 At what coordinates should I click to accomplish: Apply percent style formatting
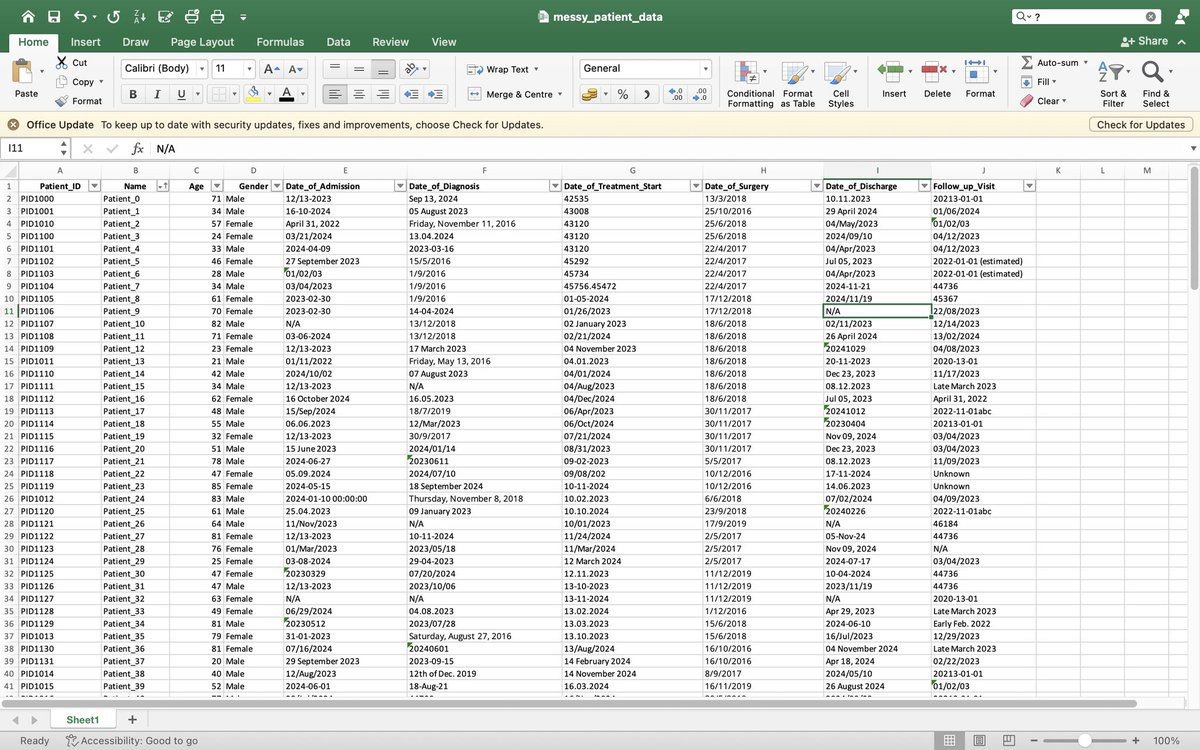(x=622, y=94)
